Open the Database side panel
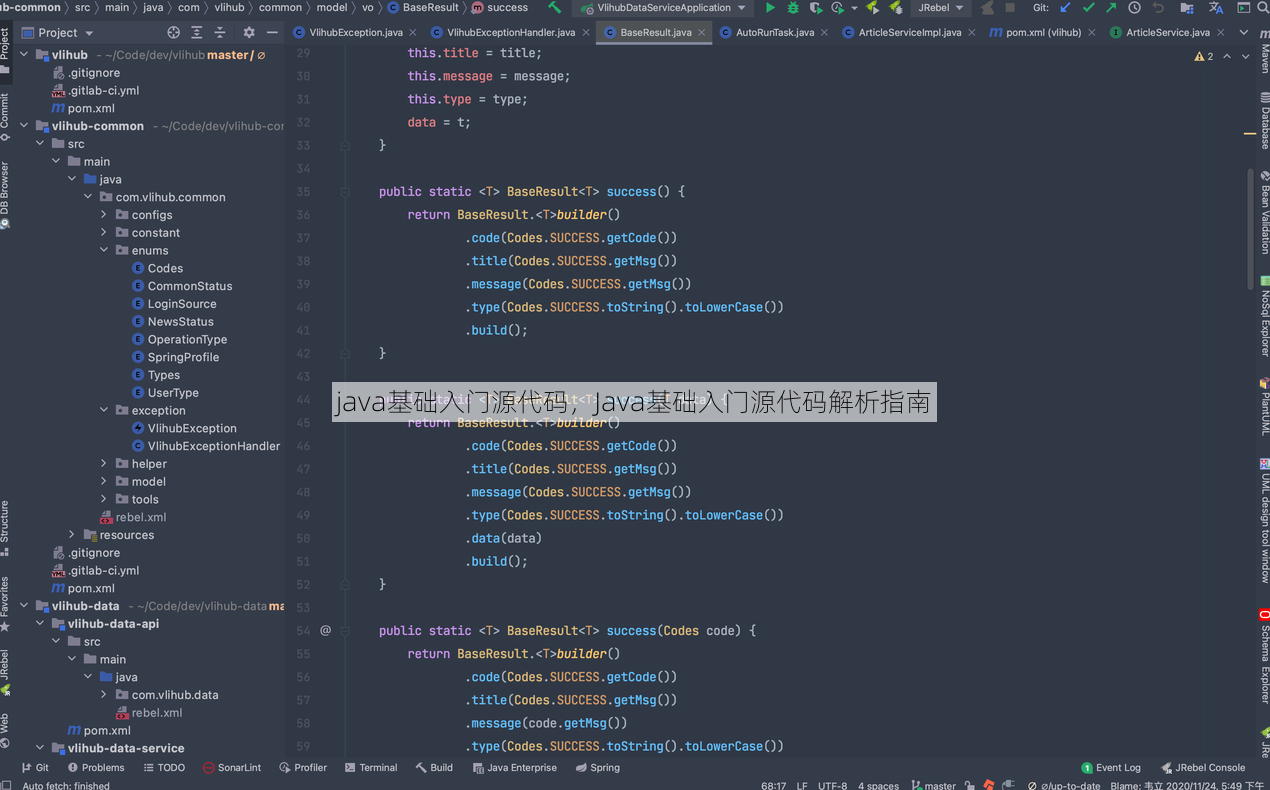 click(x=1264, y=119)
